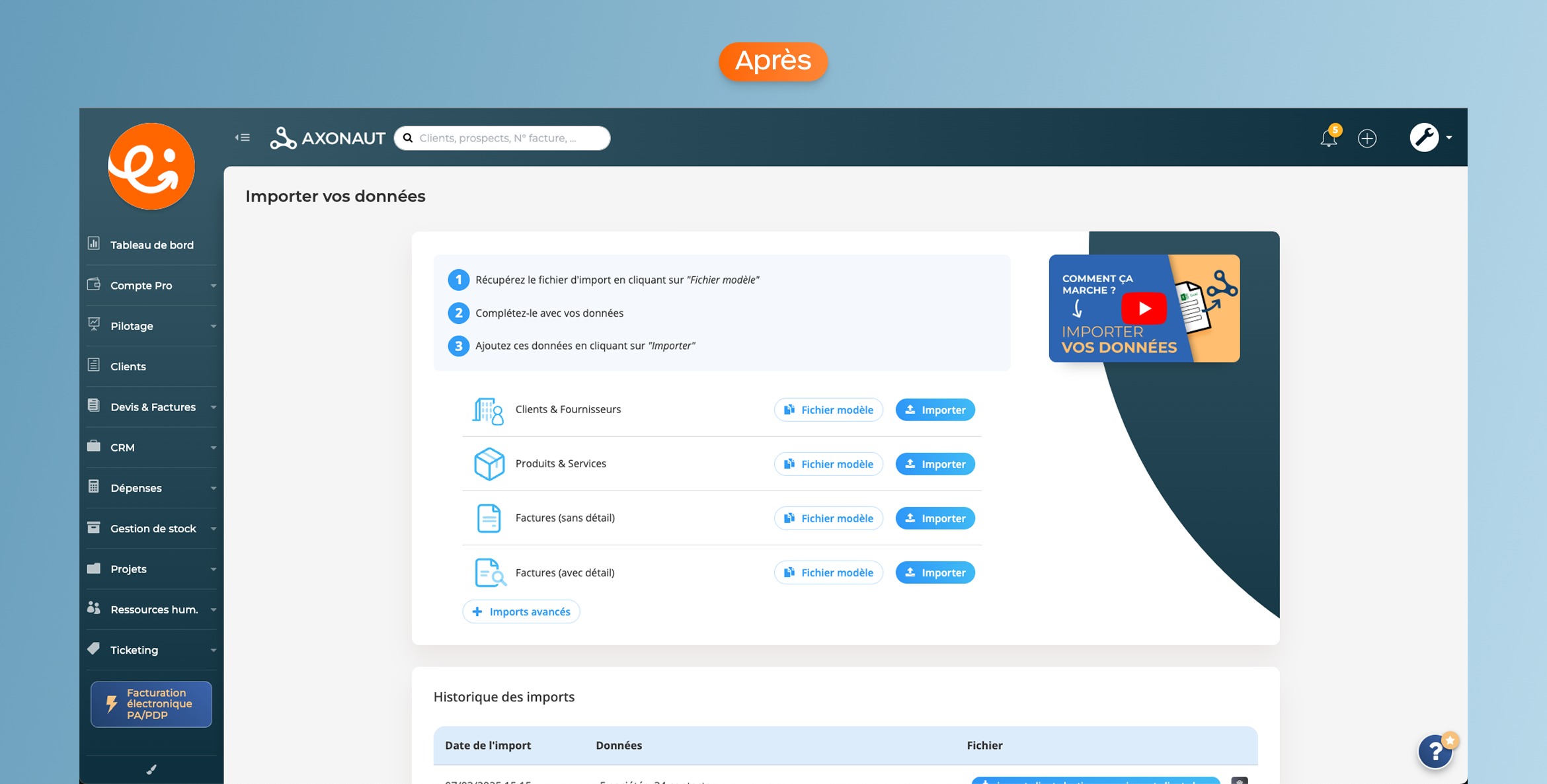The image size is (1547, 784).
Task: Go to Tableau de bord
Action: tap(151, 245)
